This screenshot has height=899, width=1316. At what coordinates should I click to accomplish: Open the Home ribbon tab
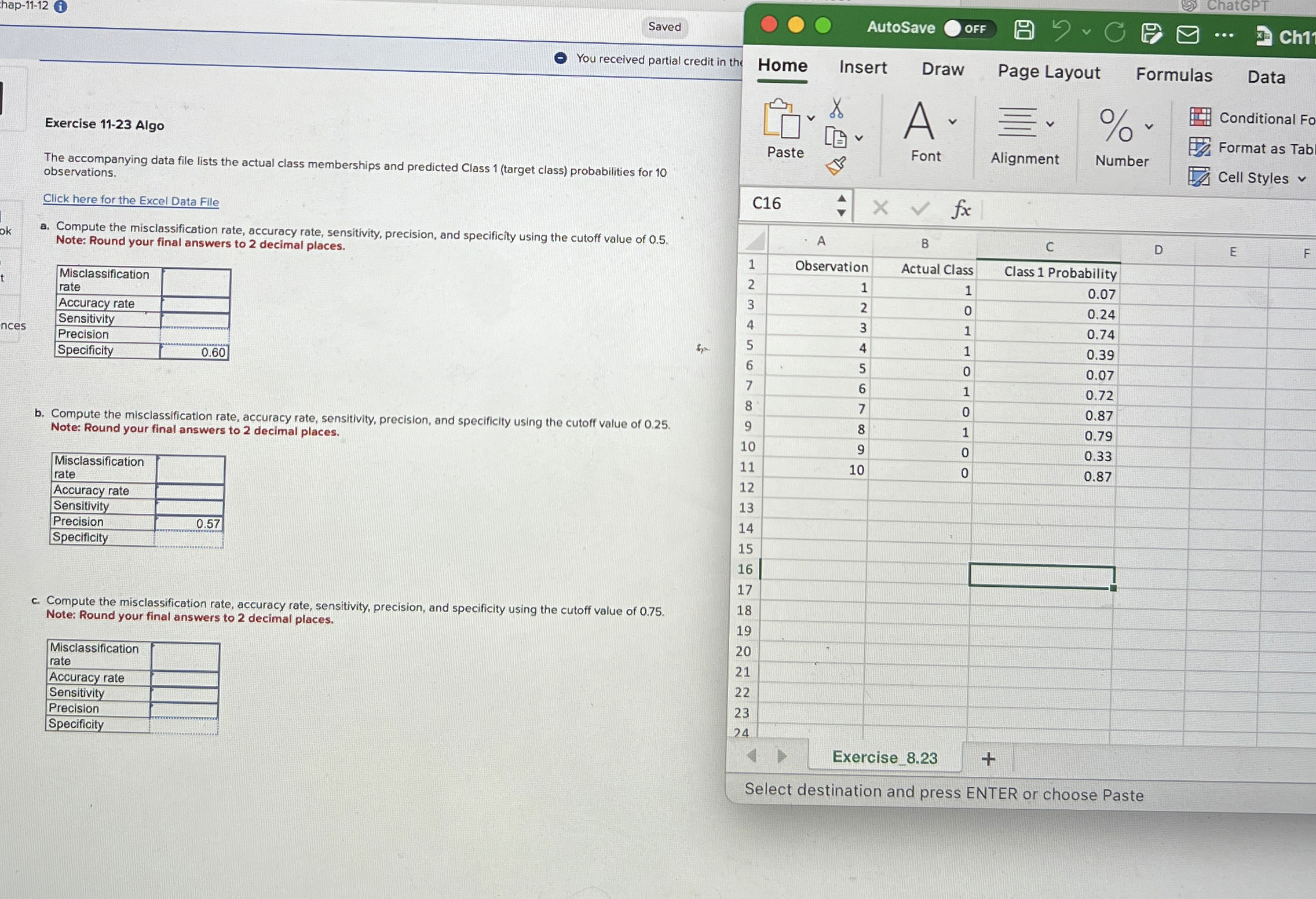pos(783,65)
